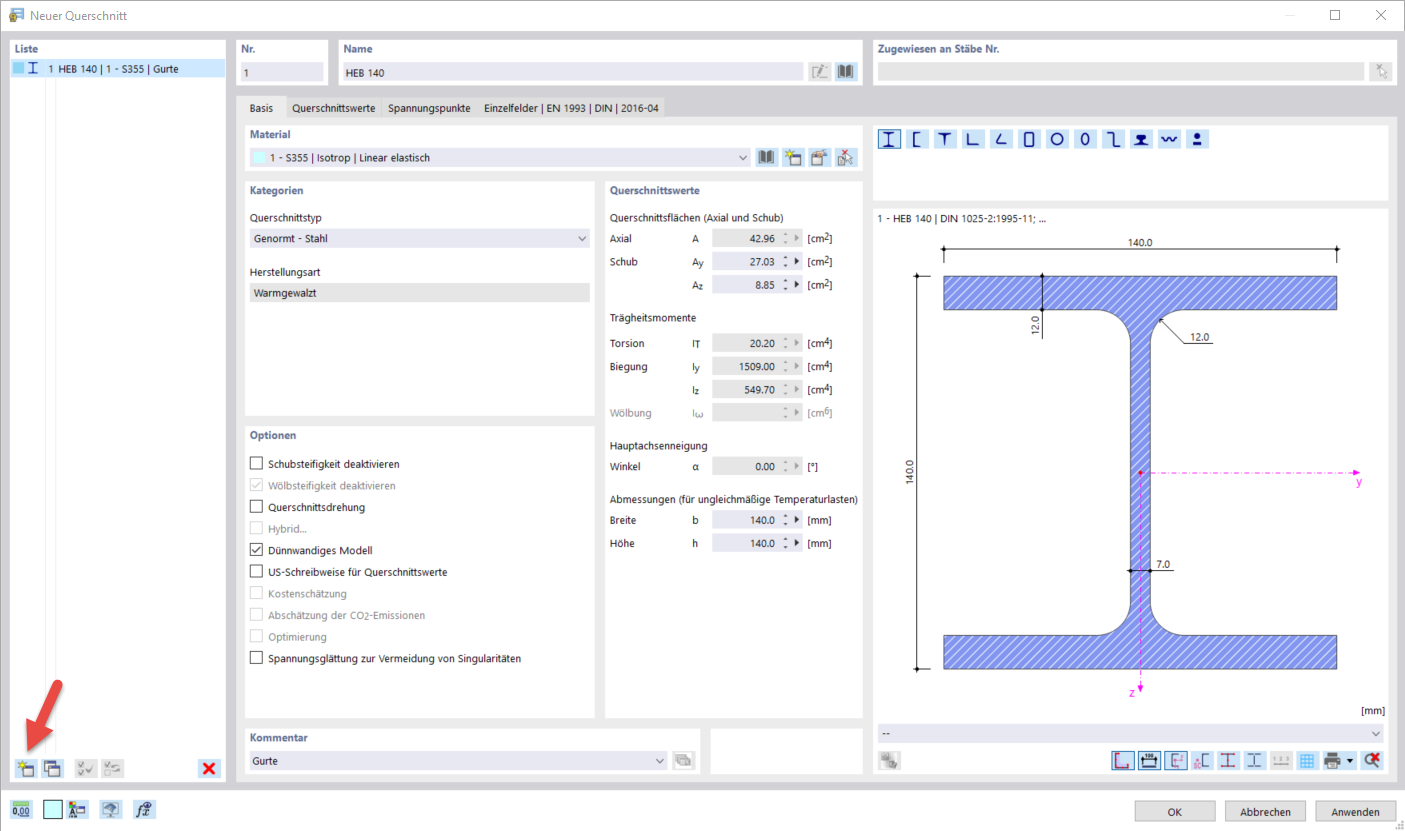Screen dimensions: 1405x831
Task: Click the Herstellungsart field showing Warmgewalzt
Action: [419, 292]
